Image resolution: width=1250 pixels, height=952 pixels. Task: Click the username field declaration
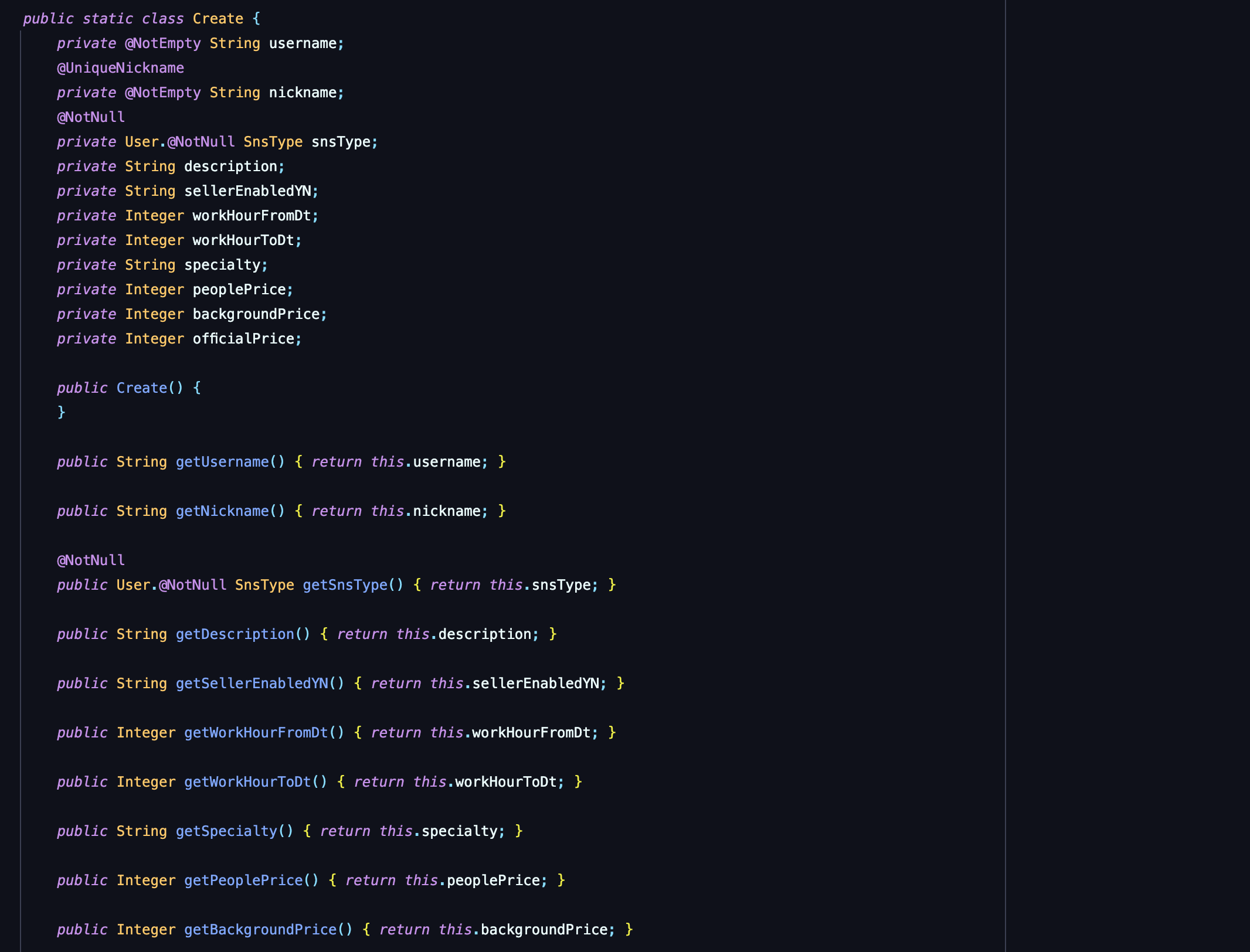coord(303,43)
